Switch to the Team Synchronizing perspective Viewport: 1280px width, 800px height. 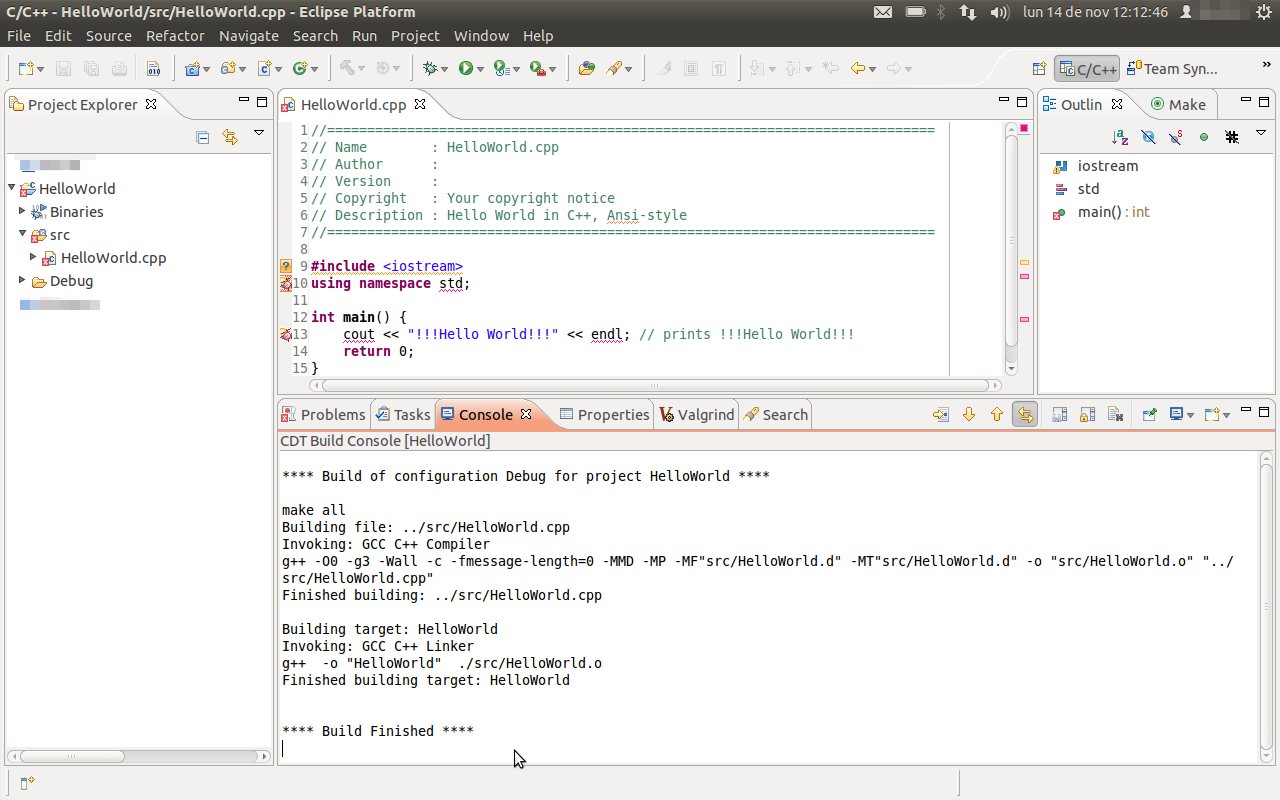click(1172, 68)
